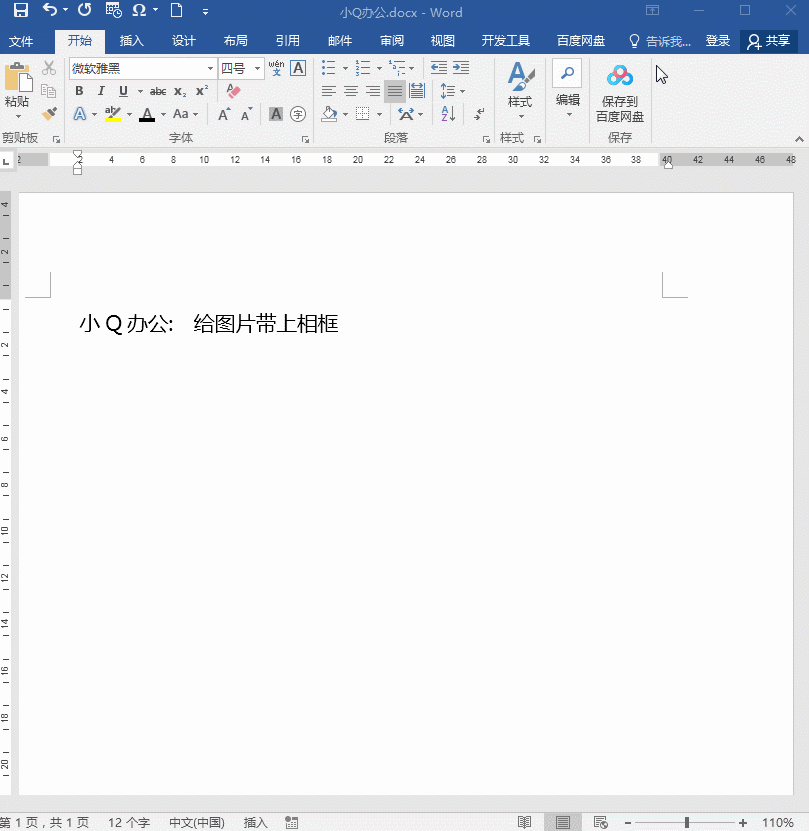The width and height of the screenshot is (809, 831).
Task: Toggle bold formatting
Action: [x=79, y=91]
